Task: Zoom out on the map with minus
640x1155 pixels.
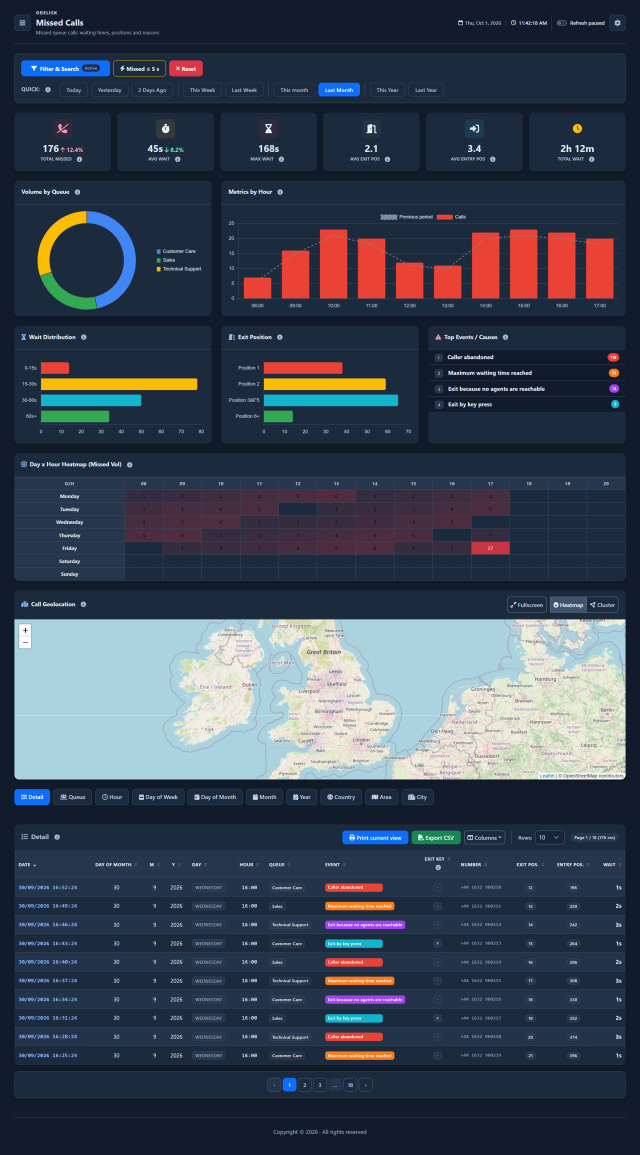Action: tap(25, 642)
